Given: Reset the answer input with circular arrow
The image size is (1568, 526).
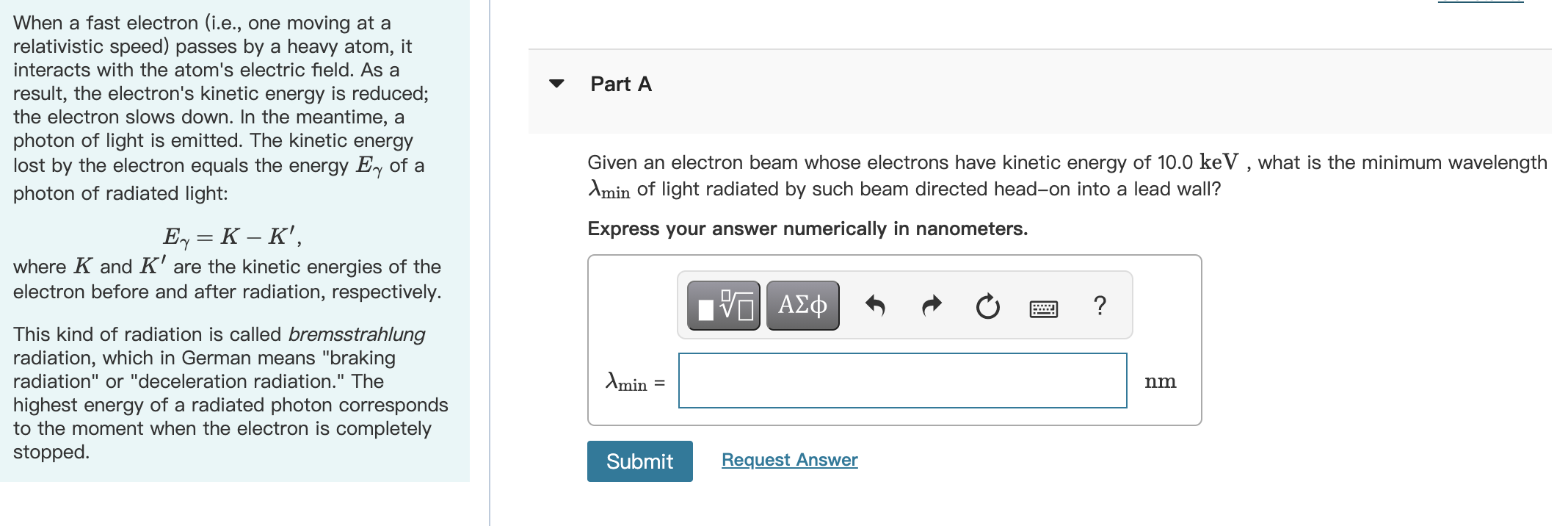Looking at the screenshot, I should click(x=987, y=305).
